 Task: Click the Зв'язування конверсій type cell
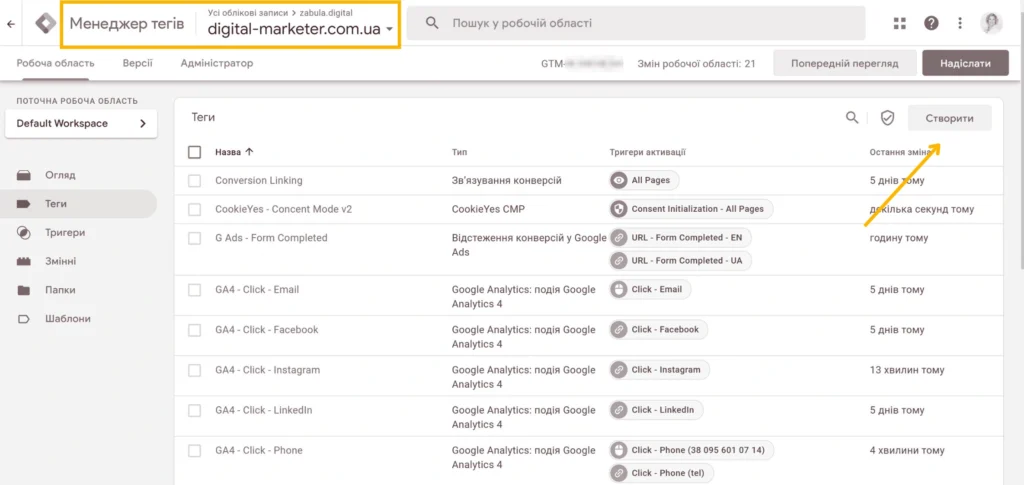506,181
